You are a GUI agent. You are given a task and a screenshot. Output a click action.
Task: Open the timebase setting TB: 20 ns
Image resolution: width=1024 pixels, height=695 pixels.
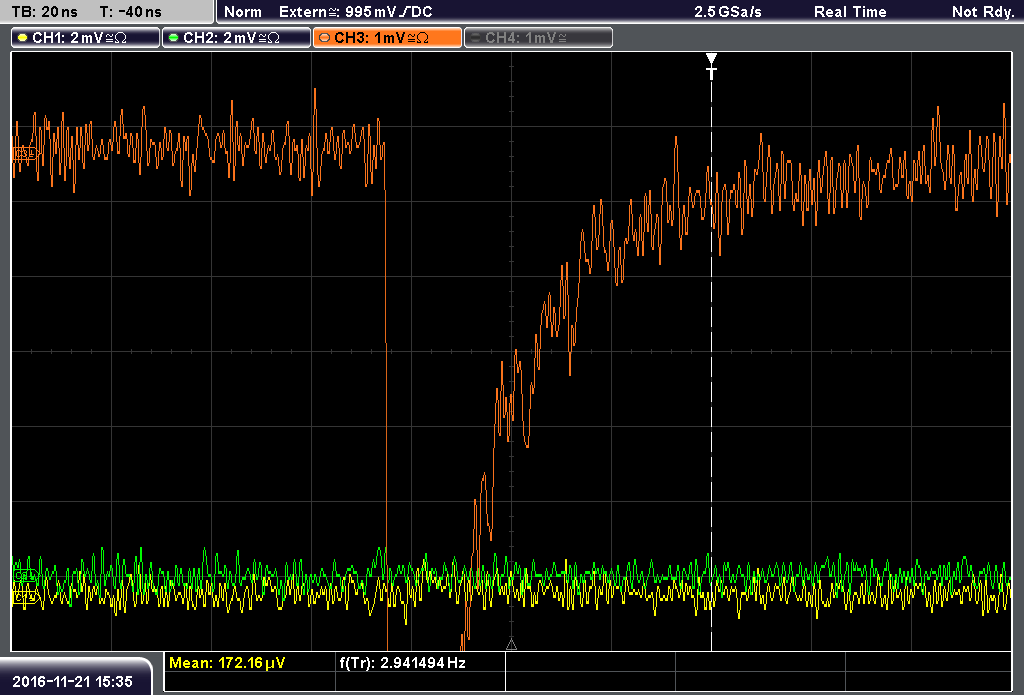click(44, 12)
